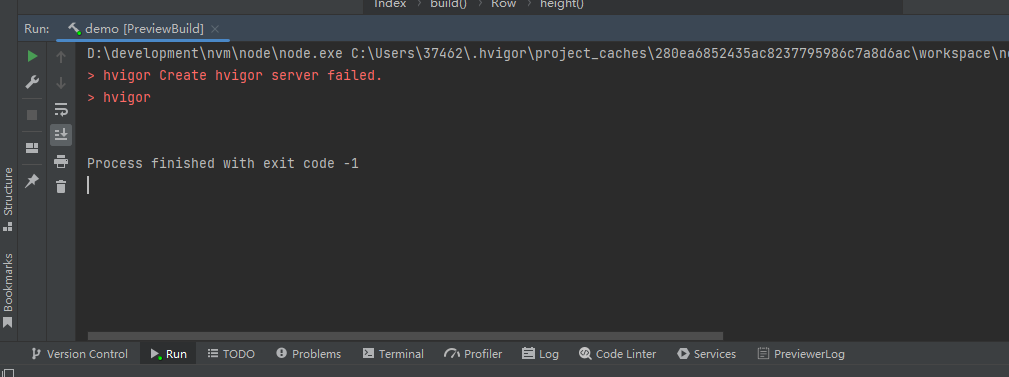This screenshot has width=1009, height=377.
Task: Open the PreviewerLog tool window
Action: tap(801, 354)
